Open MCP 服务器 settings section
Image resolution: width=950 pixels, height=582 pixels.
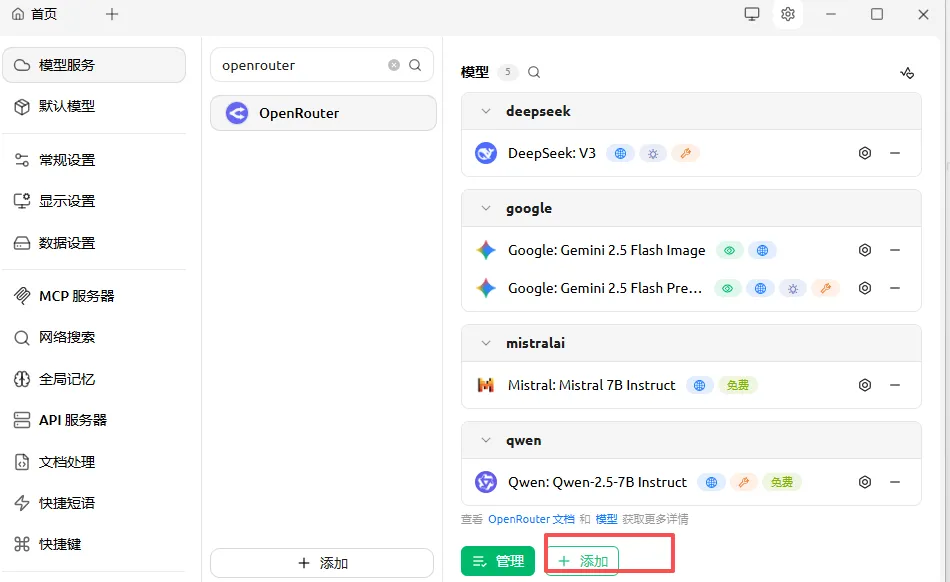94,296
